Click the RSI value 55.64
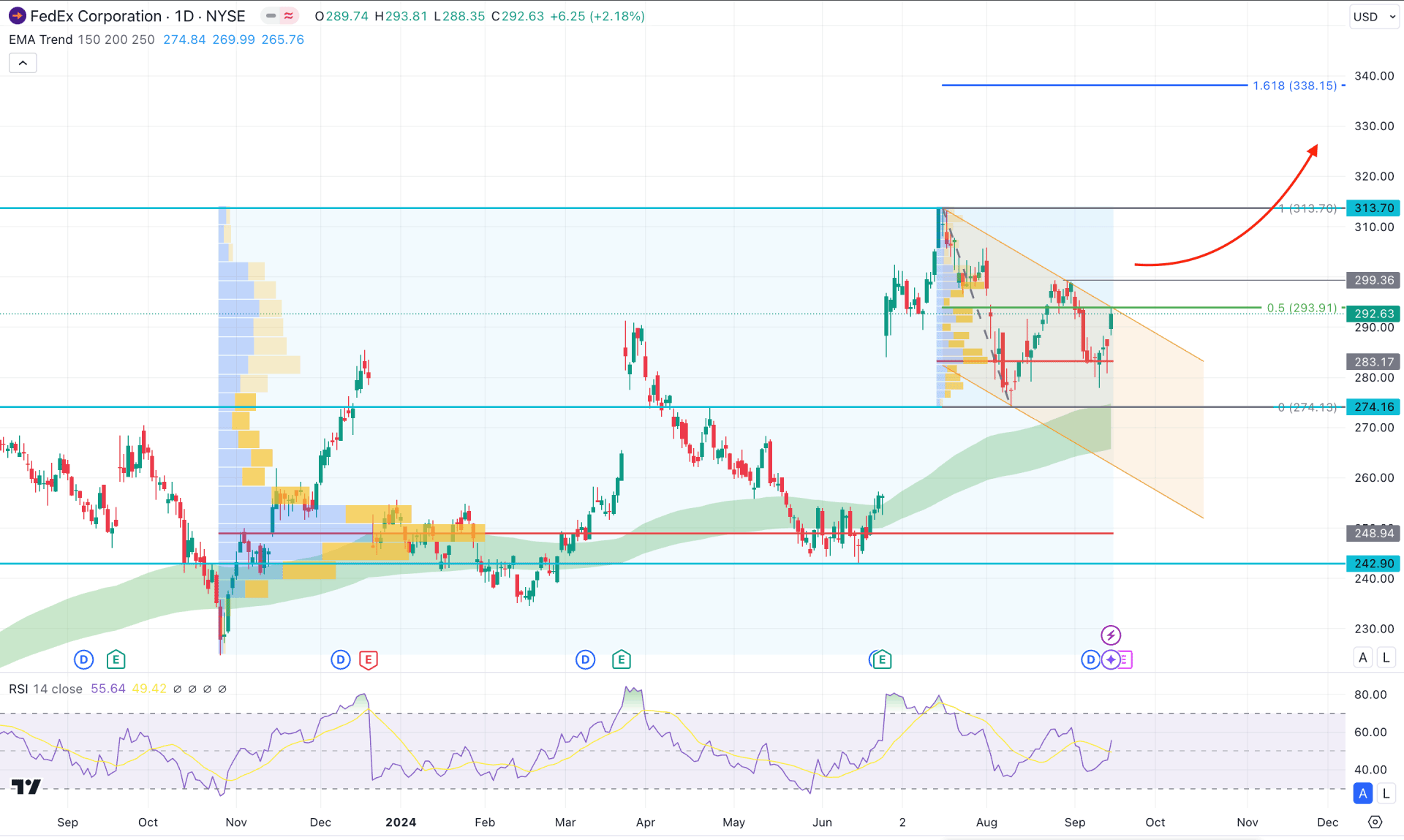This screenshot has height=840, width=1404. point(108,689)
